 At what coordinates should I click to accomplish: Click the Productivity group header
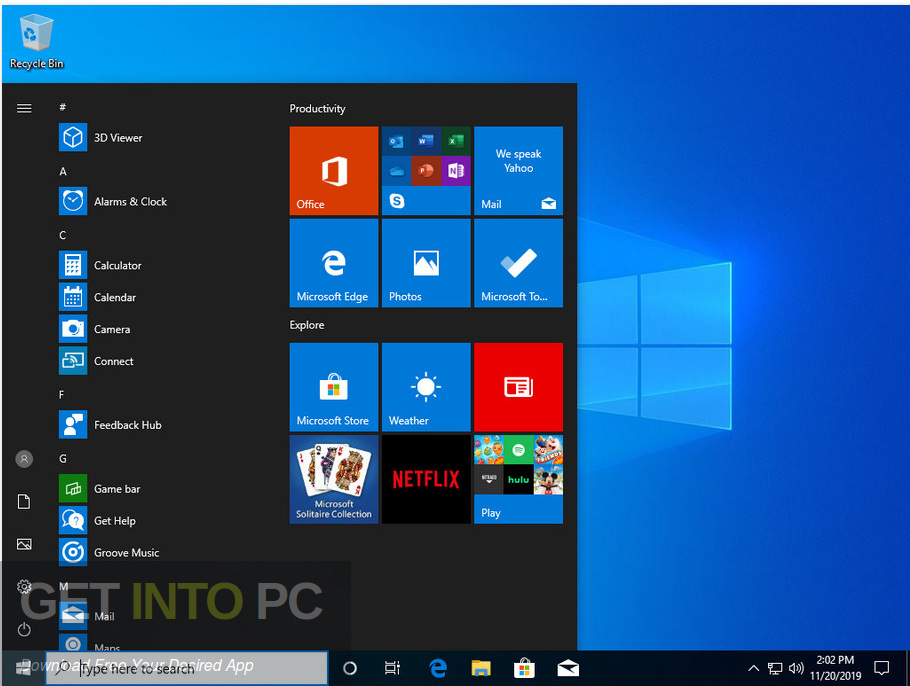[x=317, y=109]
